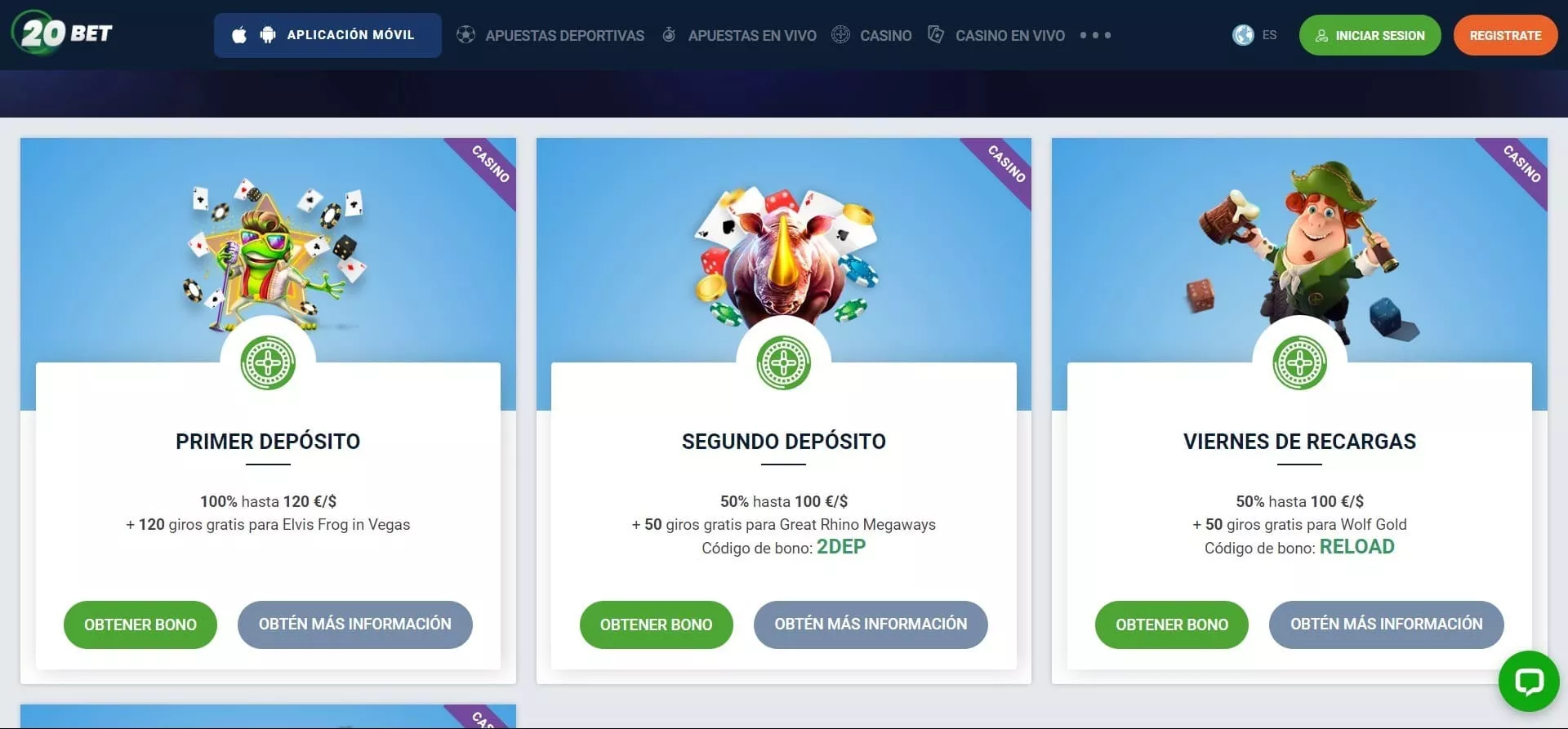The width and height of the screenshot is (1568, 729).
Task: Get the Primer Depósito bonus
Action: point(140,625)
